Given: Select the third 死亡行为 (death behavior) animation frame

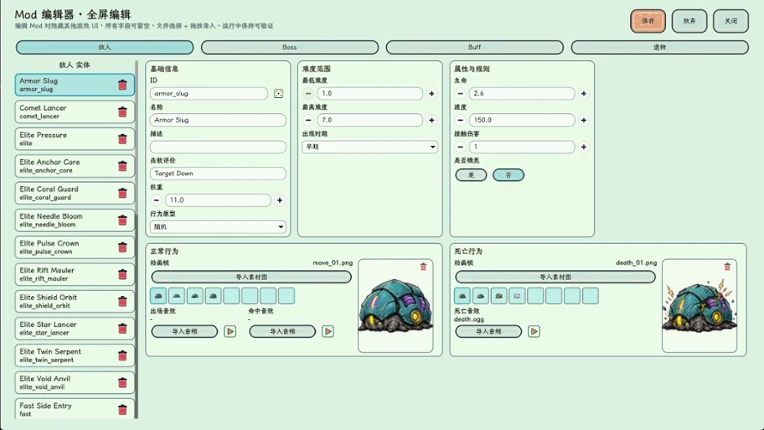Looking at the screenshot, I should [x=499, y=296].
